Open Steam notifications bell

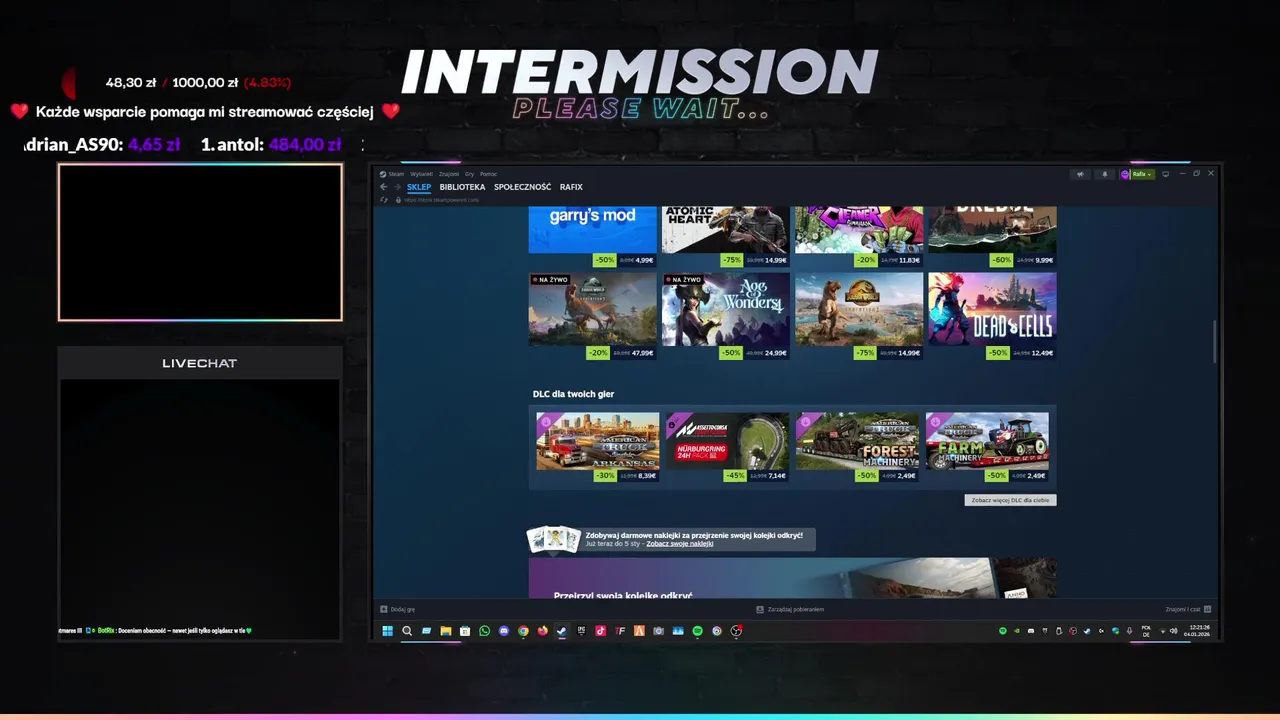[x=1105, y=174]
